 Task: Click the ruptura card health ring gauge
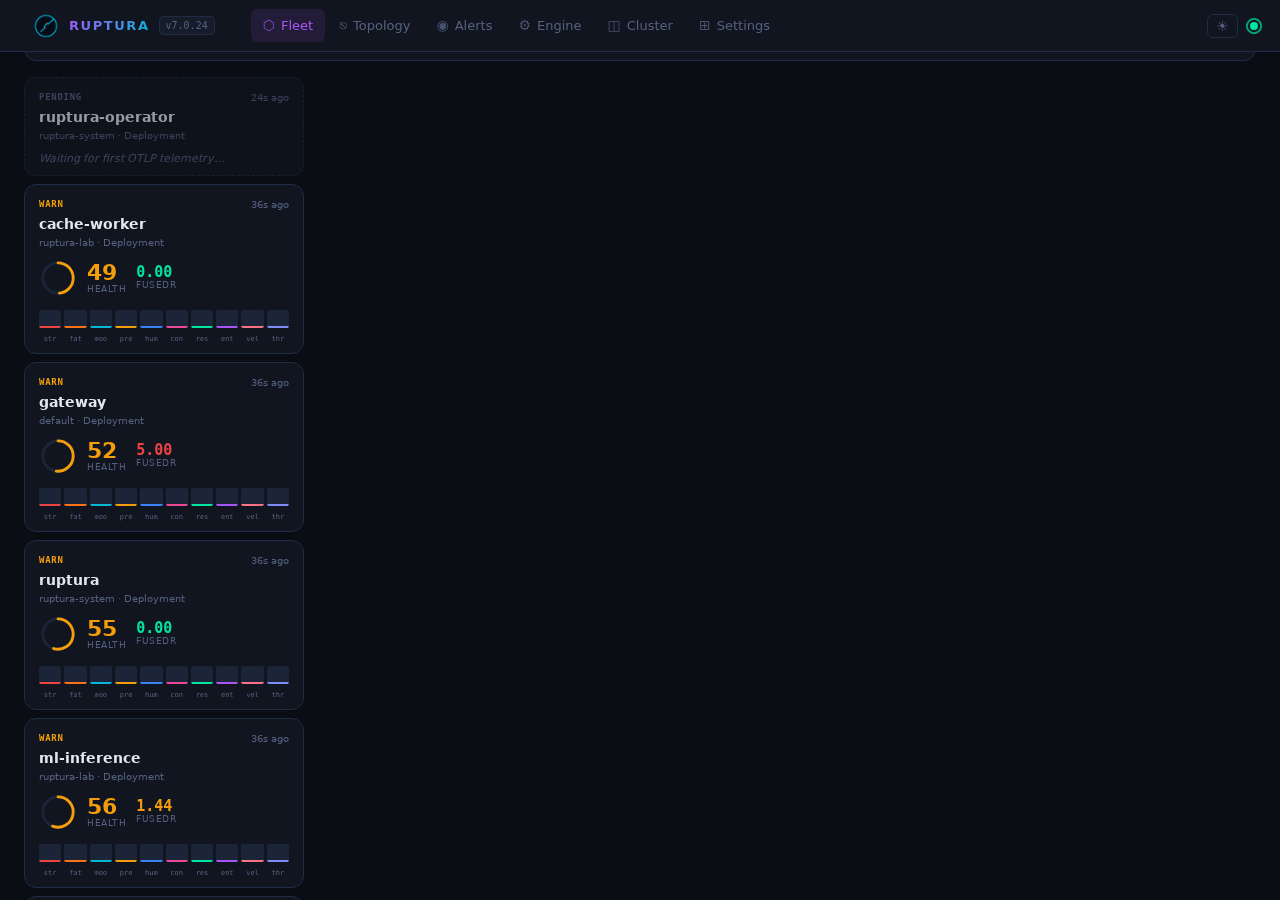coord(58,634)
